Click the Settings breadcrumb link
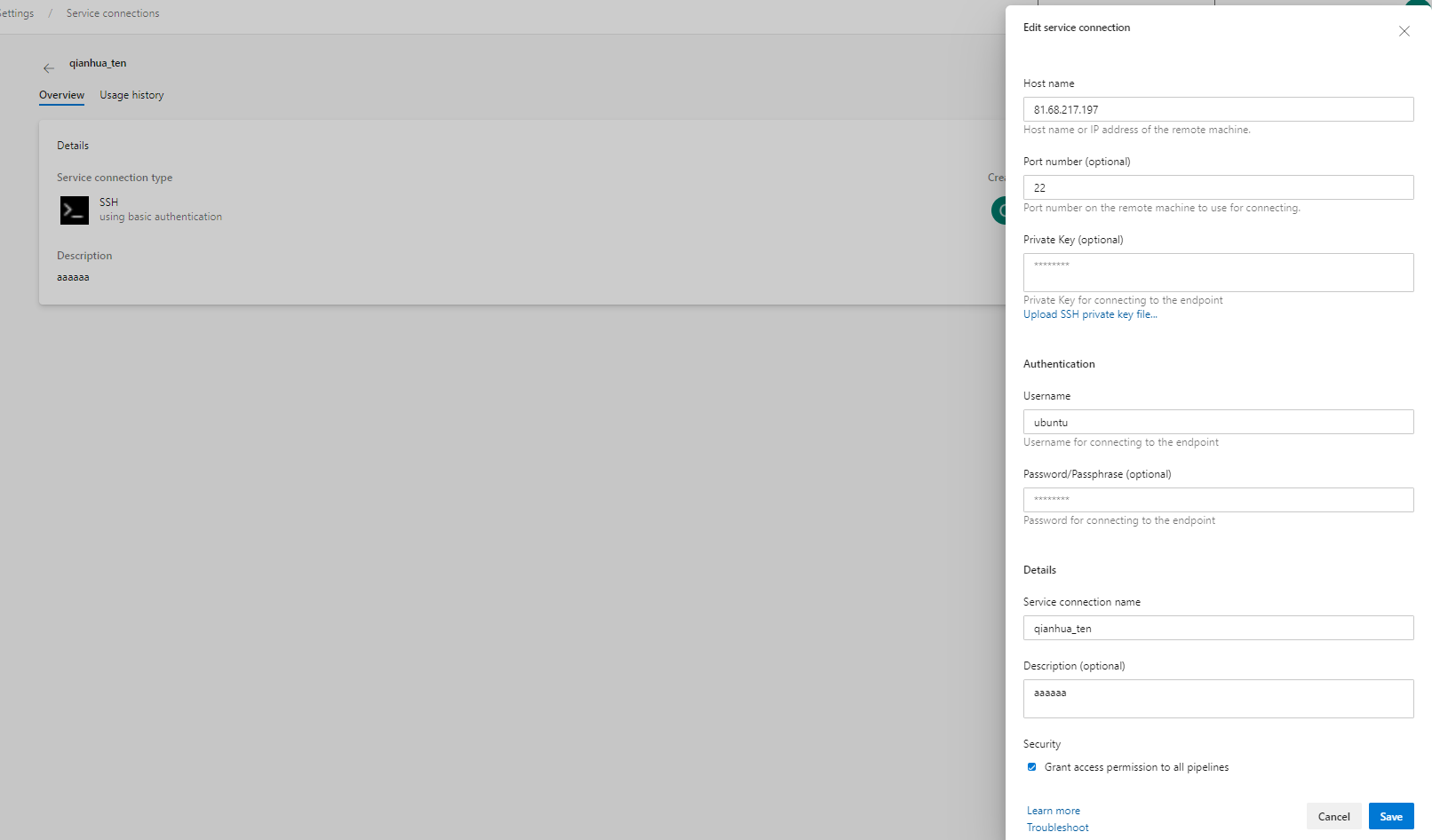This screenshot has height=840, width=1432. click(x=17, y=13)
